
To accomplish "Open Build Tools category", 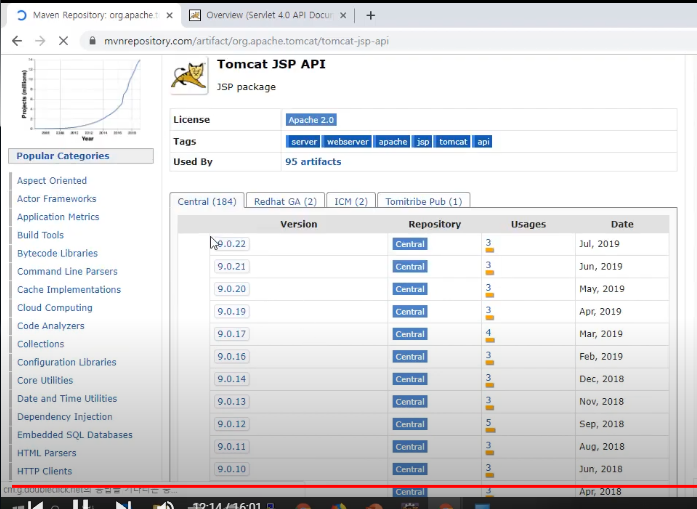I will pyautogui.click(x=40, y=235).
